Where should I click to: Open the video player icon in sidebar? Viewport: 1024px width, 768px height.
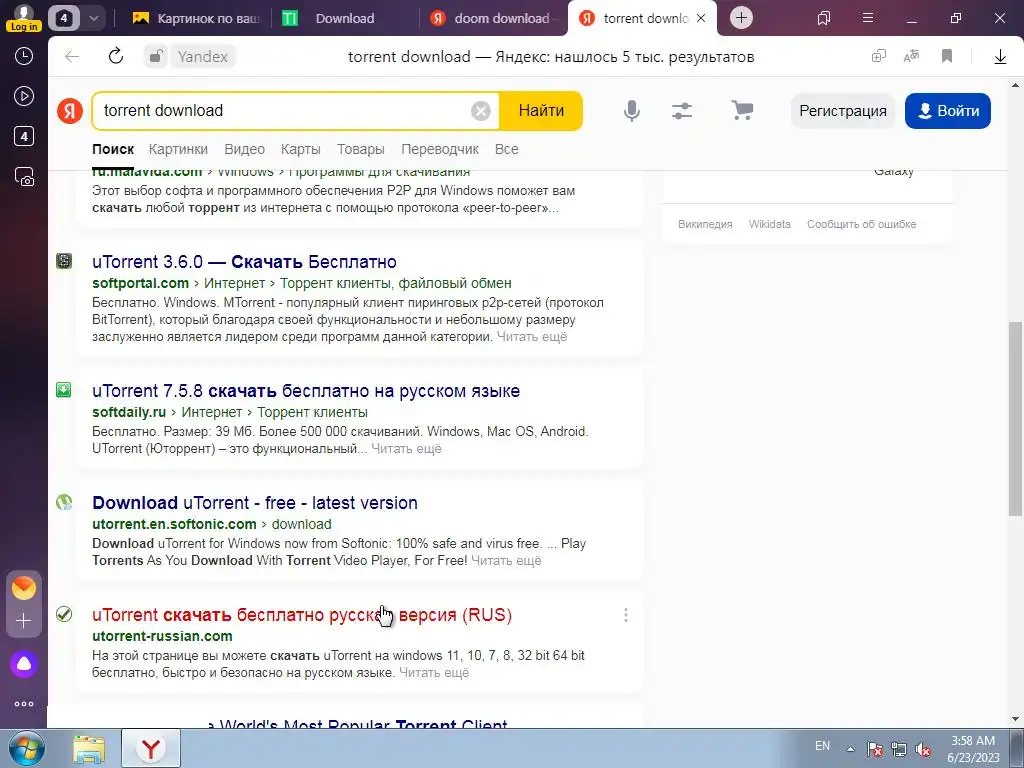(24, 96)
